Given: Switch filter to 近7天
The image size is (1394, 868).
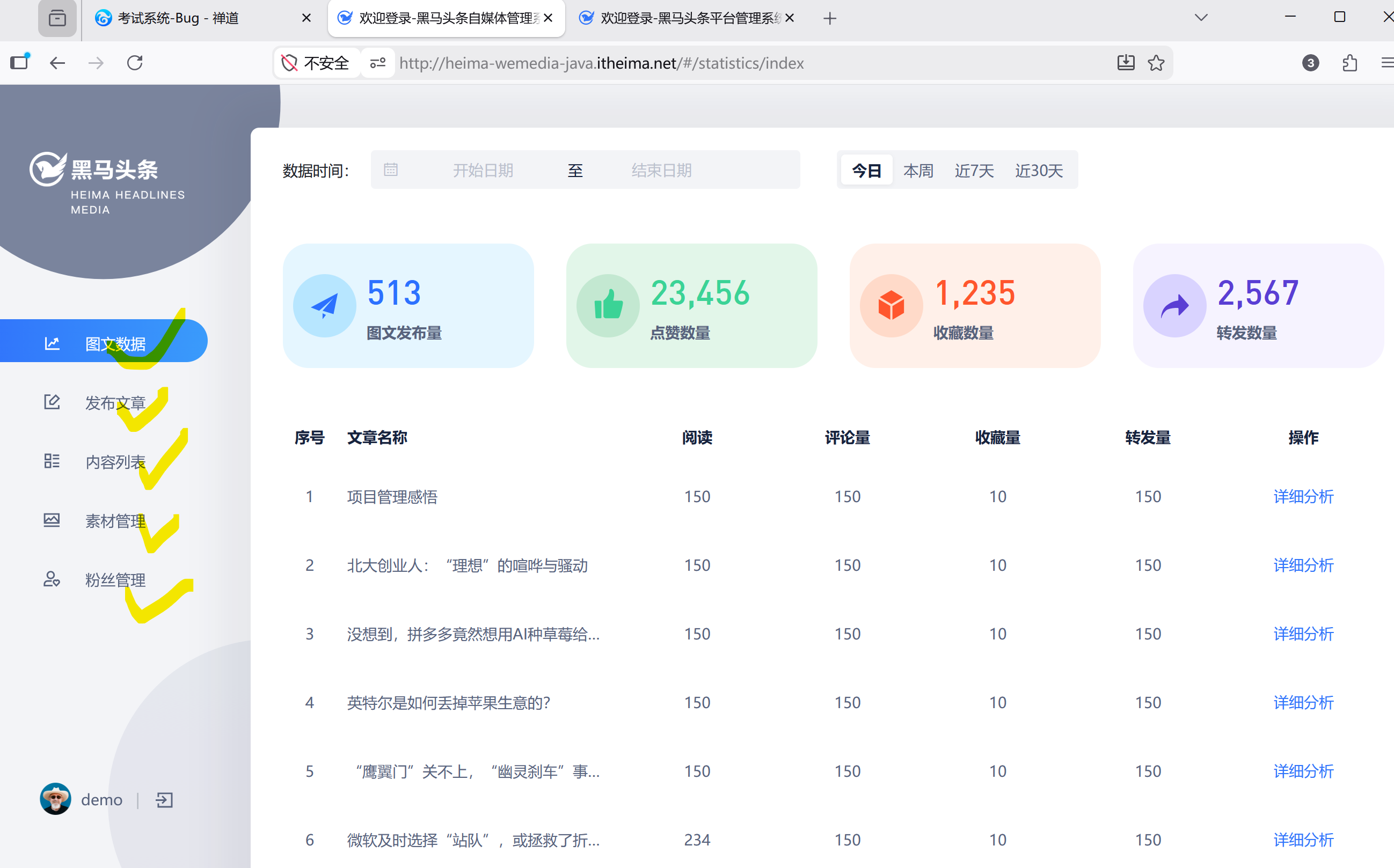Looking at the screenshot, I should pyautogui.click(x=974, y=170).
